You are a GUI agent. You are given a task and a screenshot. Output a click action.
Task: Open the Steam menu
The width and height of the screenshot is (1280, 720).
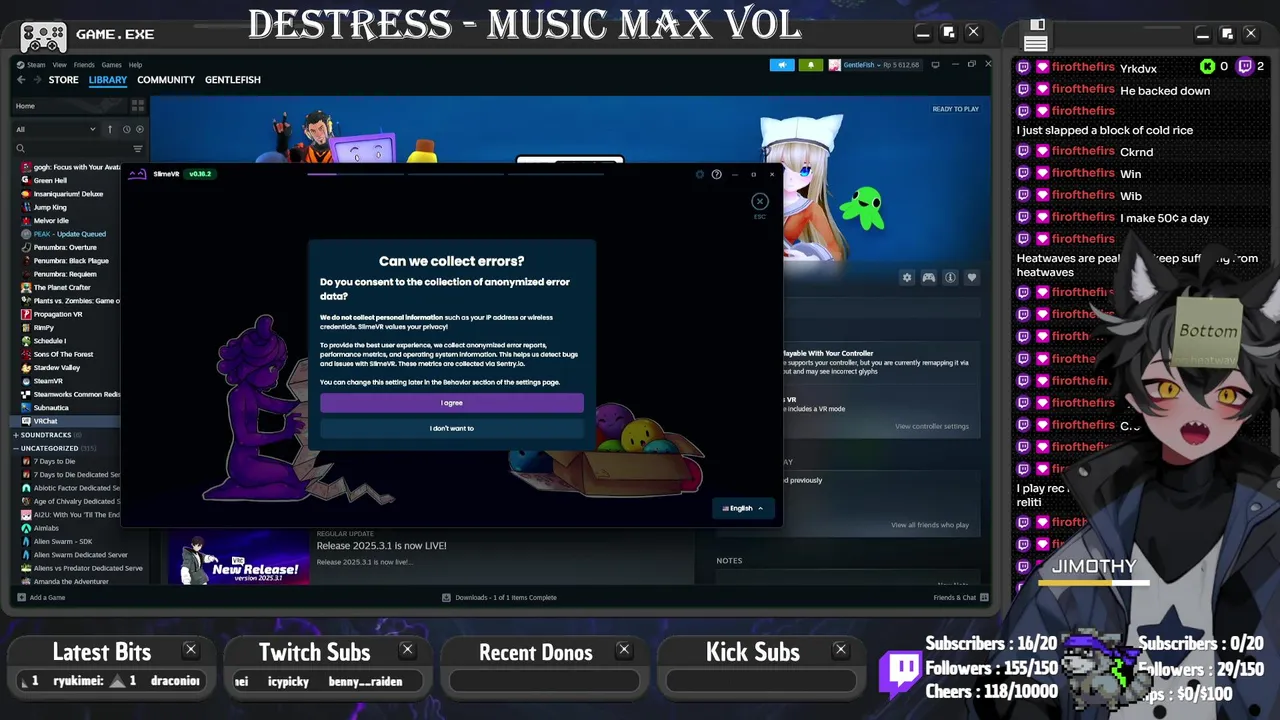coord(36,65)
